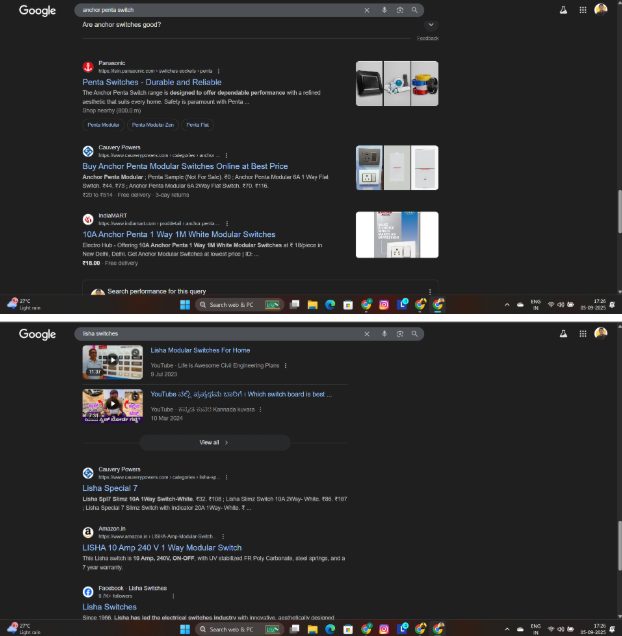Open 'Lisha Switches' Facebook result
Screen dimensions: 622x636
point(110,607)
